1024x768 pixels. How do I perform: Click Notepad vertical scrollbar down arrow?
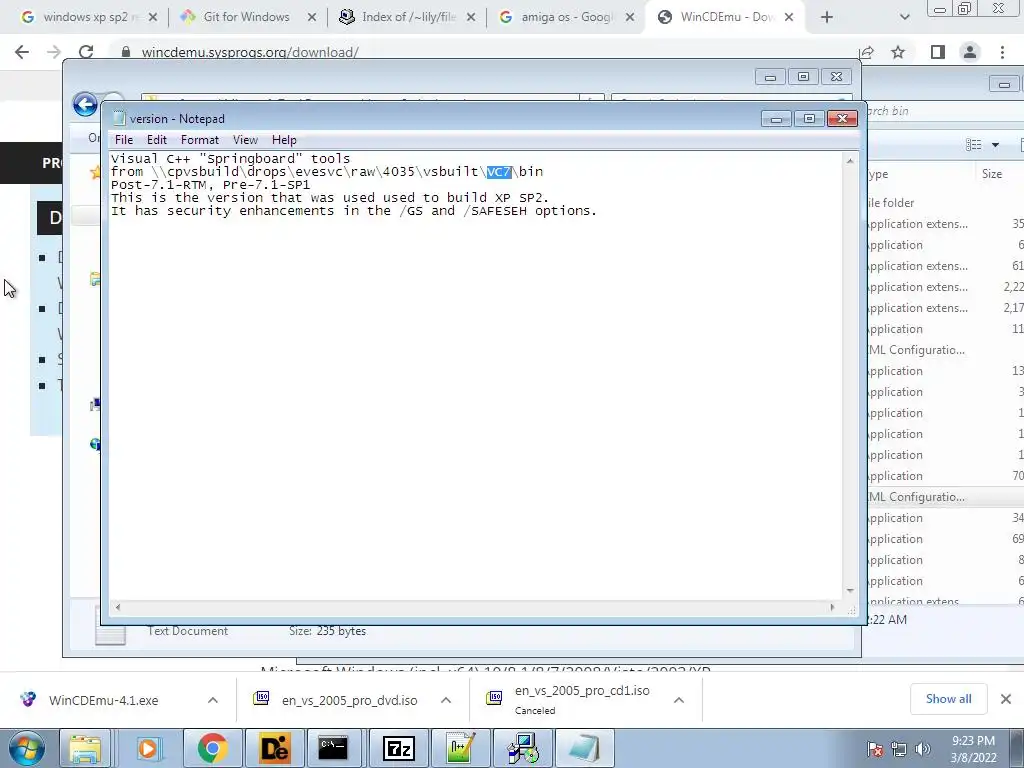tap(850, 590)
